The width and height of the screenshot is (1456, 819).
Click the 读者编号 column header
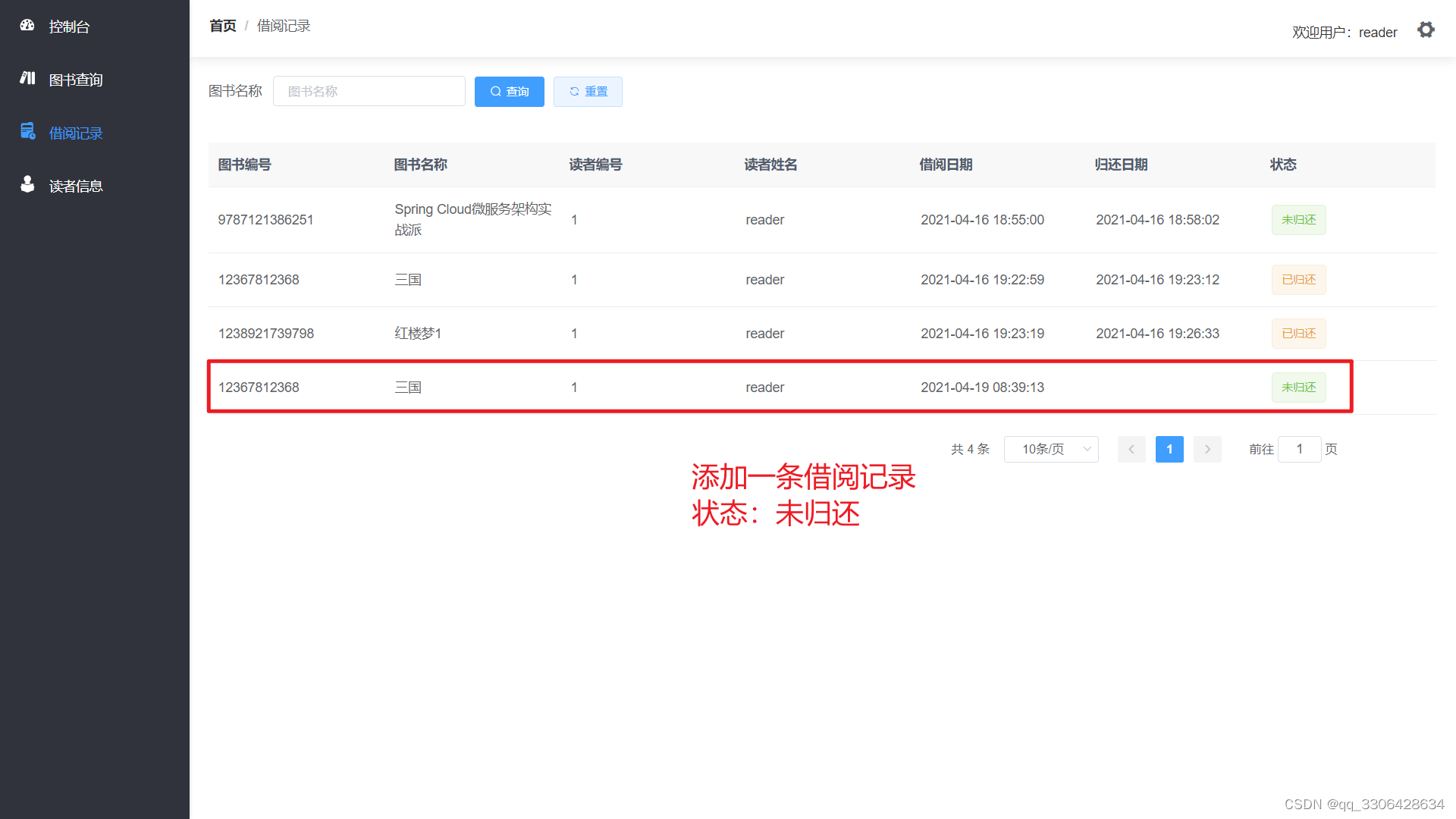596,165
